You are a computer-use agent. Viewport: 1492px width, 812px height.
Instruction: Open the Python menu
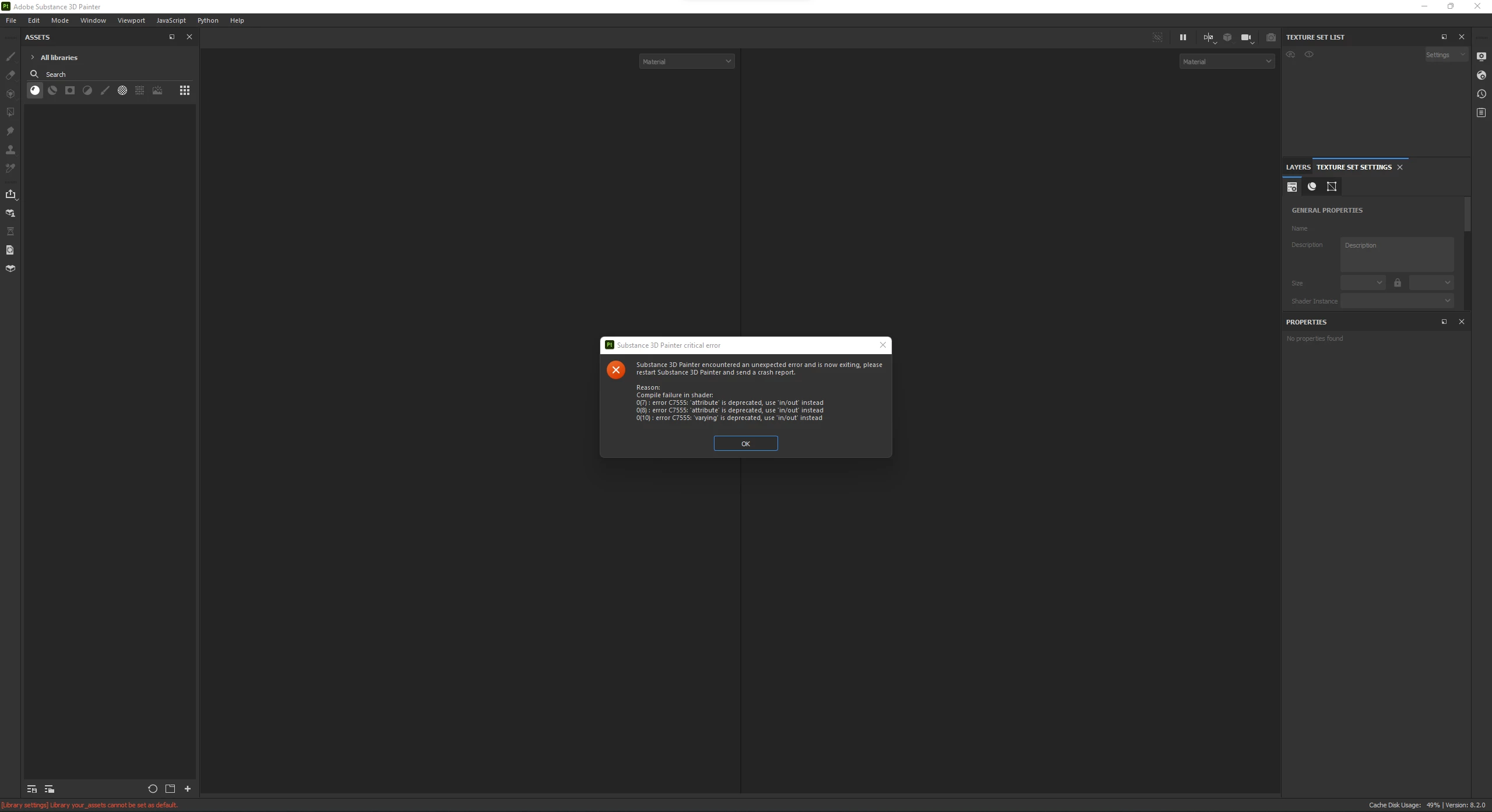pos(207,20)
